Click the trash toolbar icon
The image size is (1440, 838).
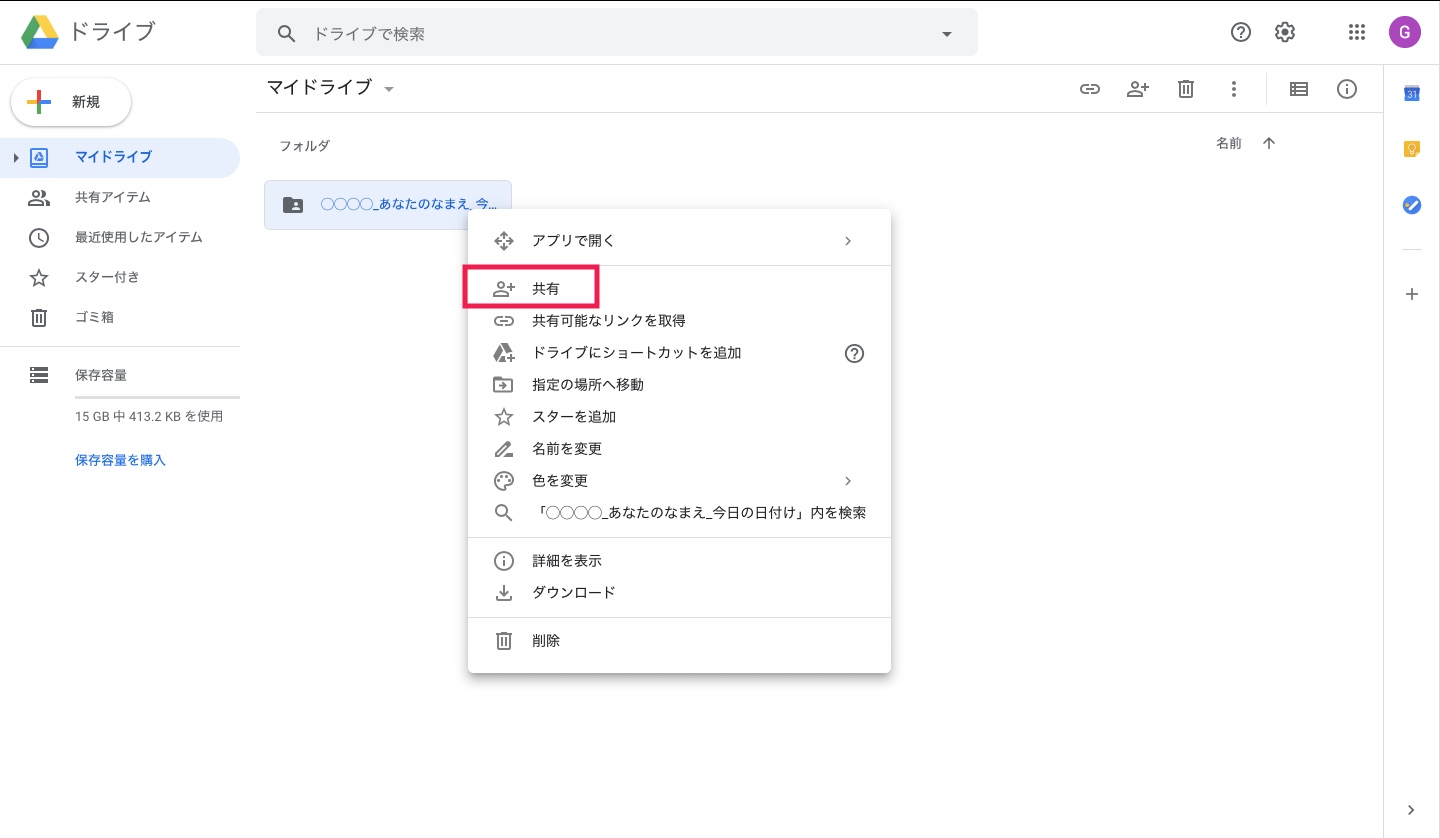(1186, 89)
